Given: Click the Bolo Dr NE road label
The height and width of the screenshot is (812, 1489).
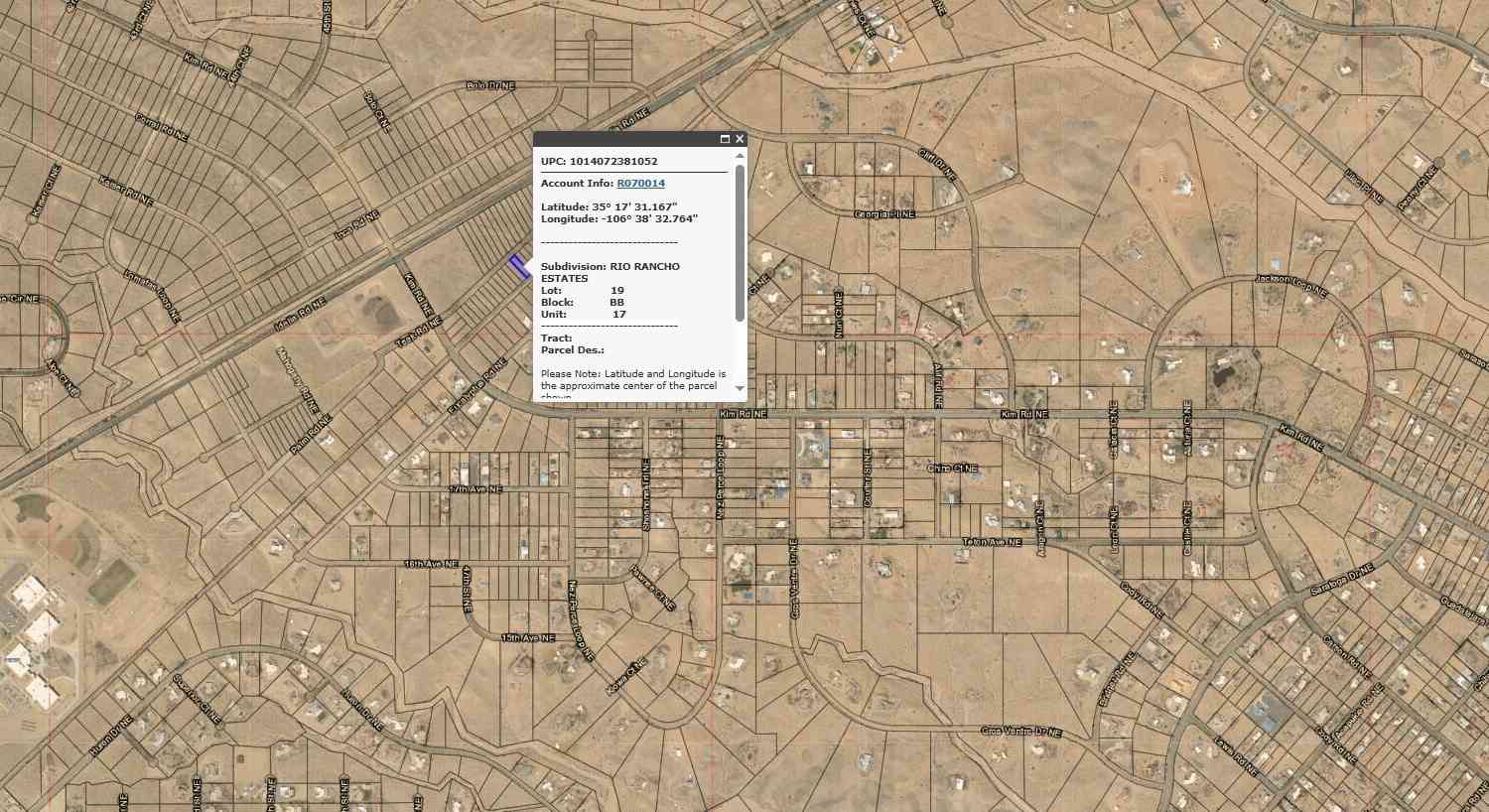Looking at the screenshot, I should pos(490,86).
